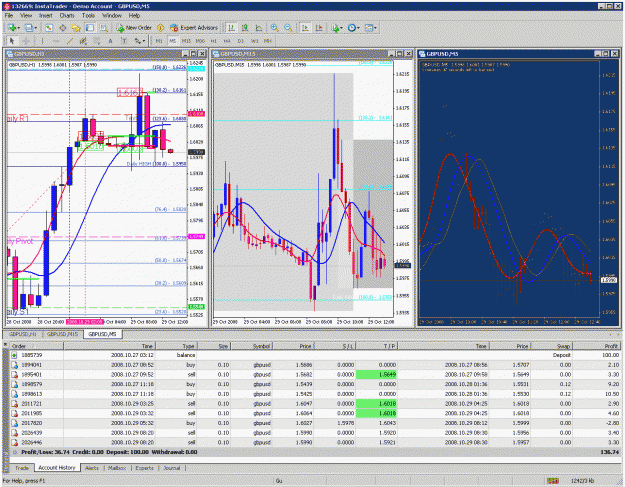
Task: Open the new chart dropdown arrow
Action: [19, 28]
